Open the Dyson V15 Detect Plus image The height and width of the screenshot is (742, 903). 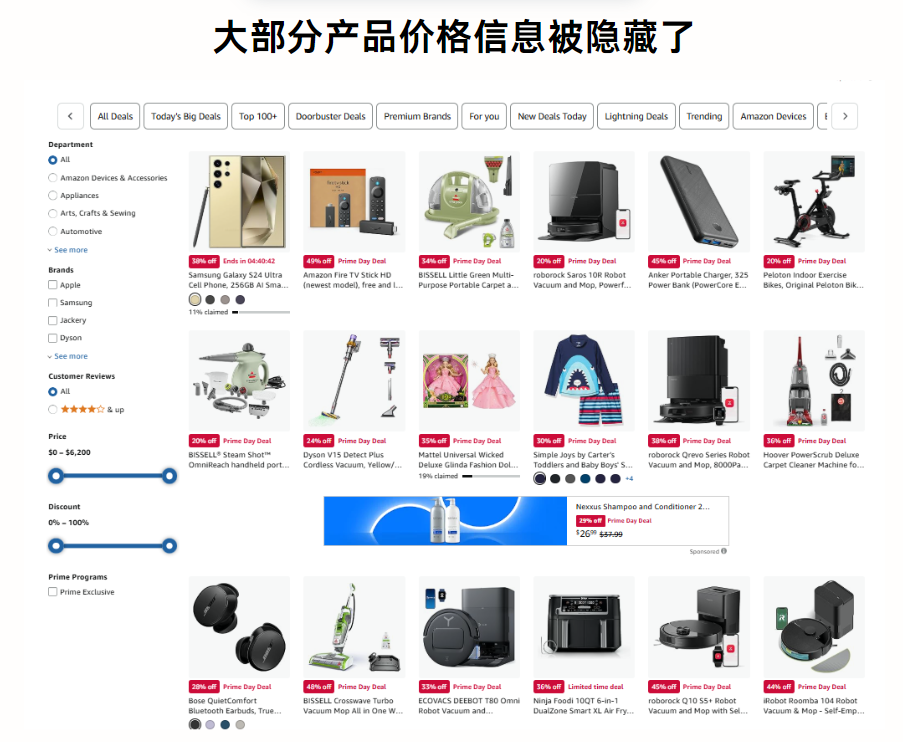tap(354, 381)
